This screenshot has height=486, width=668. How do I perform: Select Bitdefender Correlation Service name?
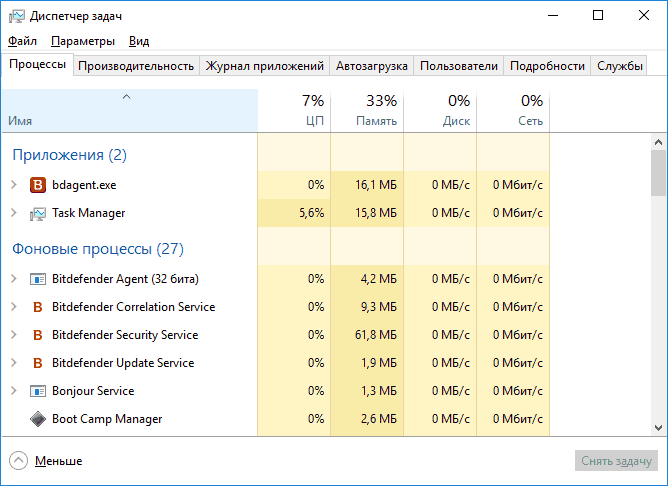click(133, 307)
